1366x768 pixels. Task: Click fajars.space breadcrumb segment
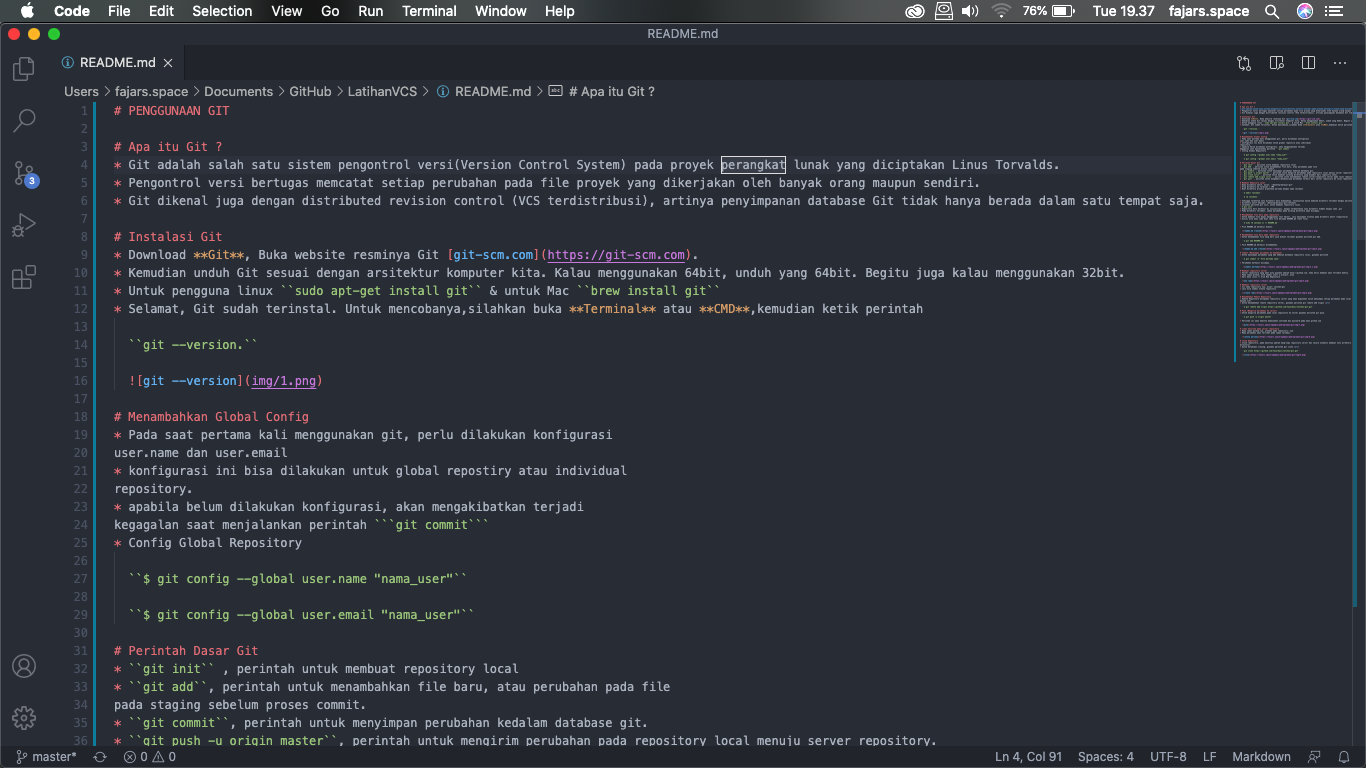pyautogui.click(x=151, y=91)
